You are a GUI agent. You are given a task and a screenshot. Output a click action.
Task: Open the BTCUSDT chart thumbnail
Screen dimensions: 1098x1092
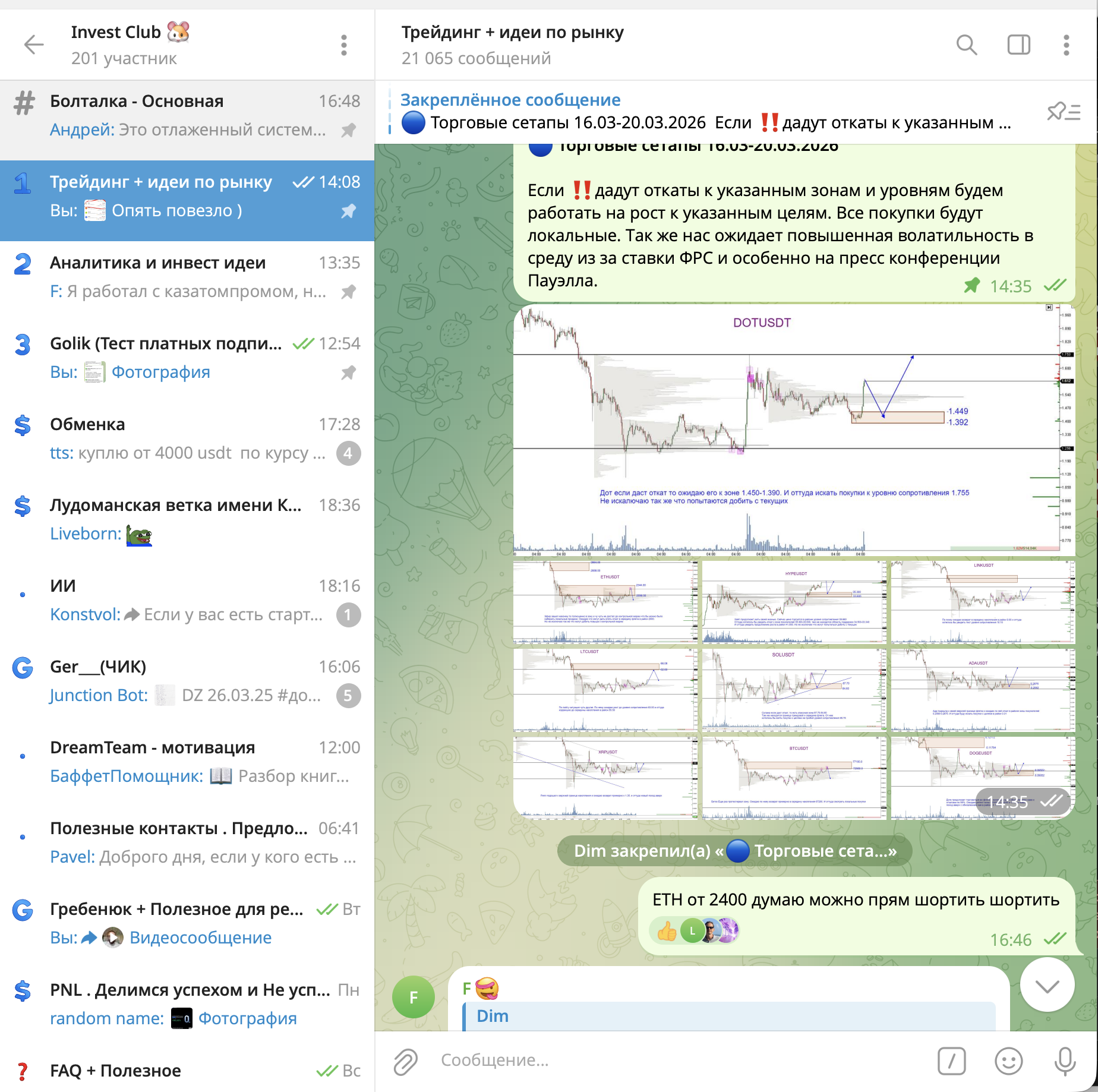click(x=794, y=778)
